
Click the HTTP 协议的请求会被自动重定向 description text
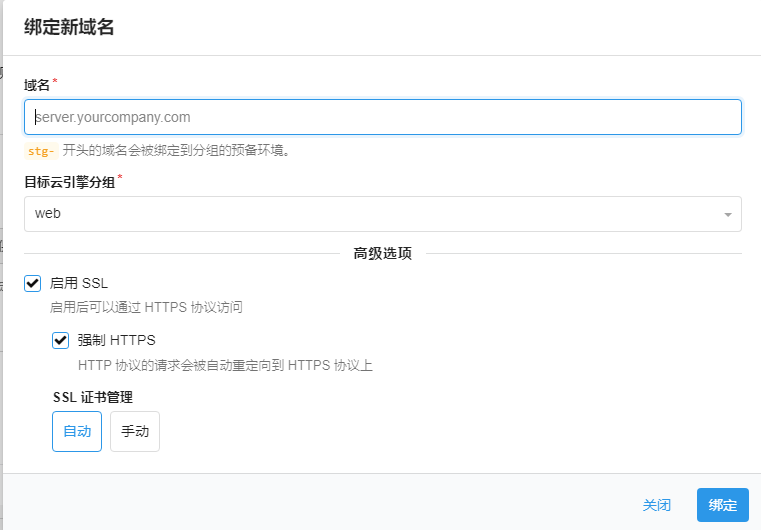(x=225, y=365)
